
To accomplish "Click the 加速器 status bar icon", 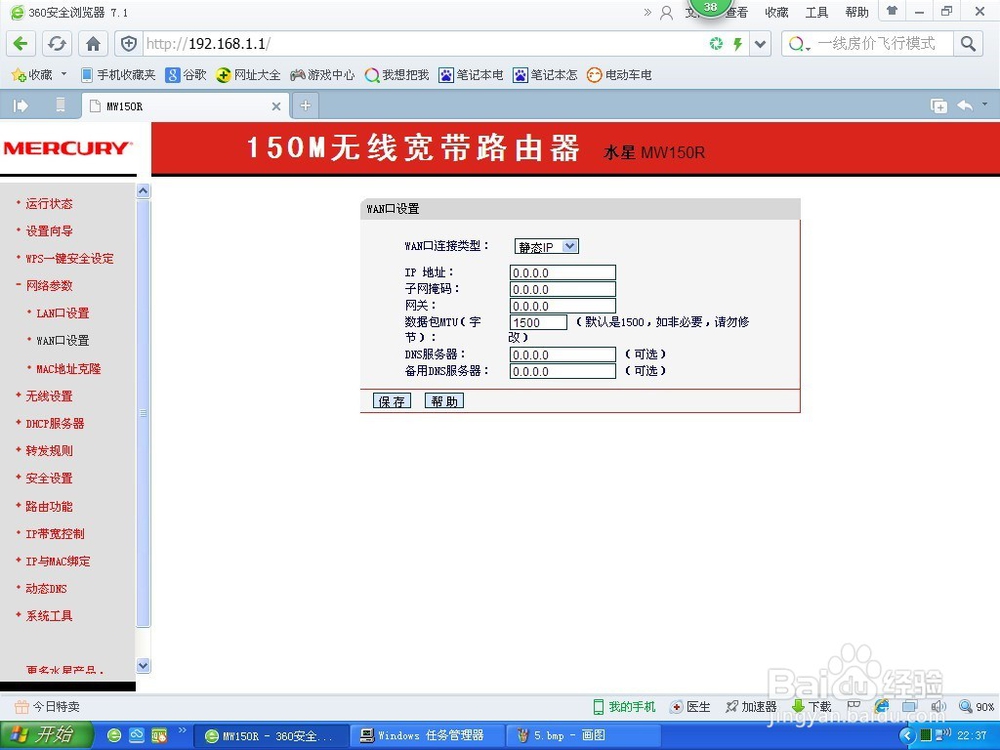I will click(x=751, y=707).
